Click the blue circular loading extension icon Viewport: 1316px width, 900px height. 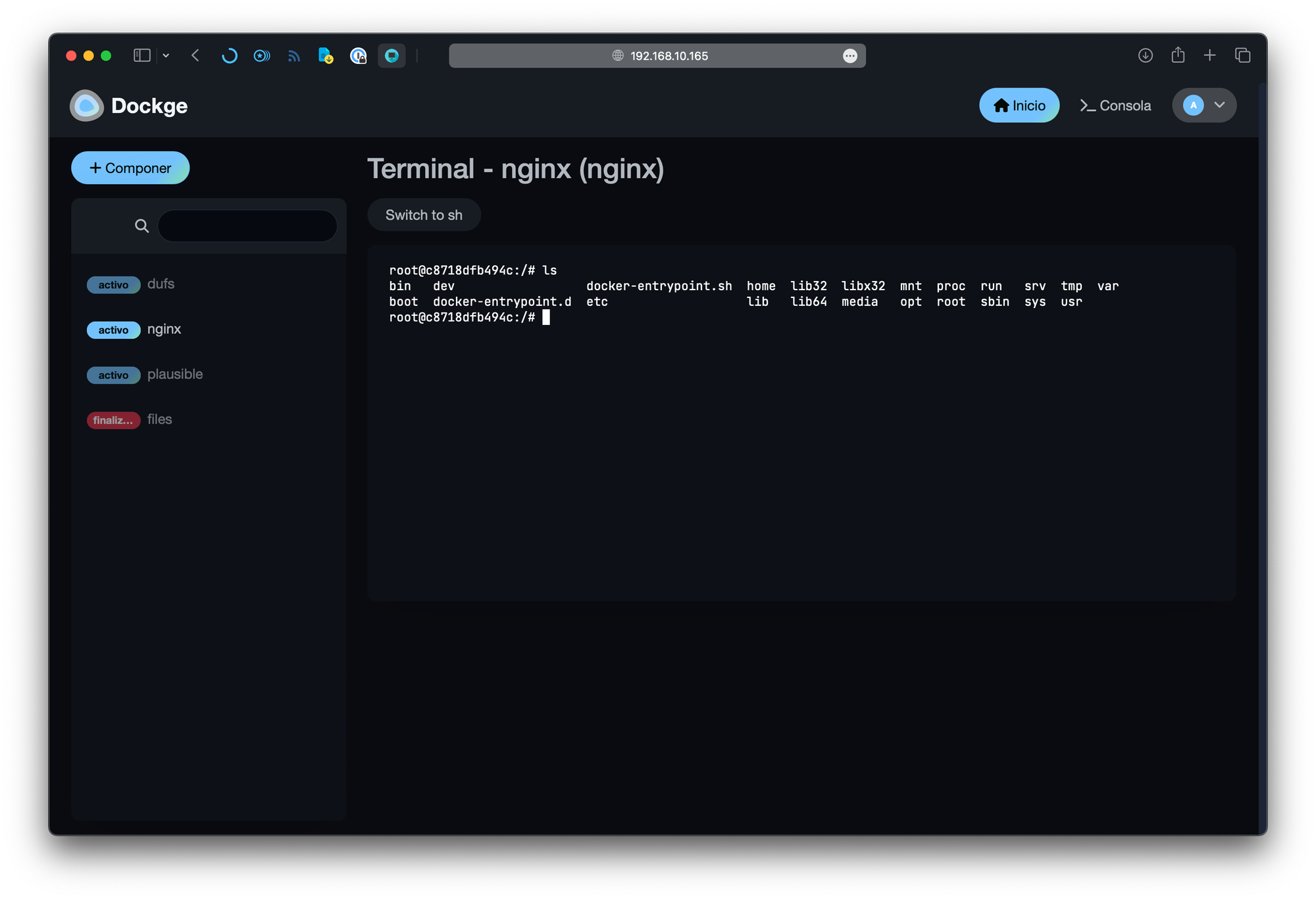[x=229, y=56]
